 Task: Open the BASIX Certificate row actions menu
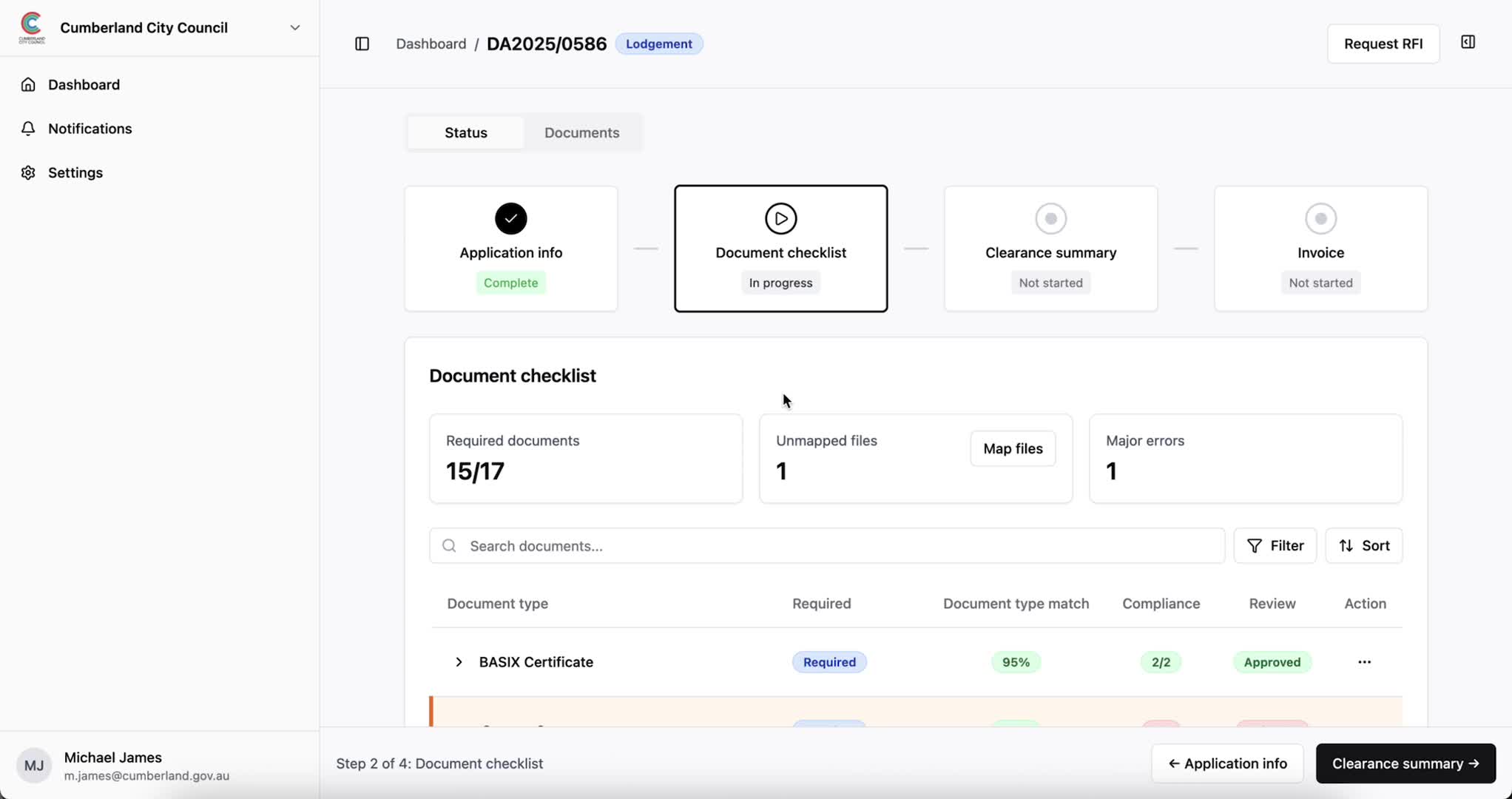pyautogui.click(x=1365, y=662)
